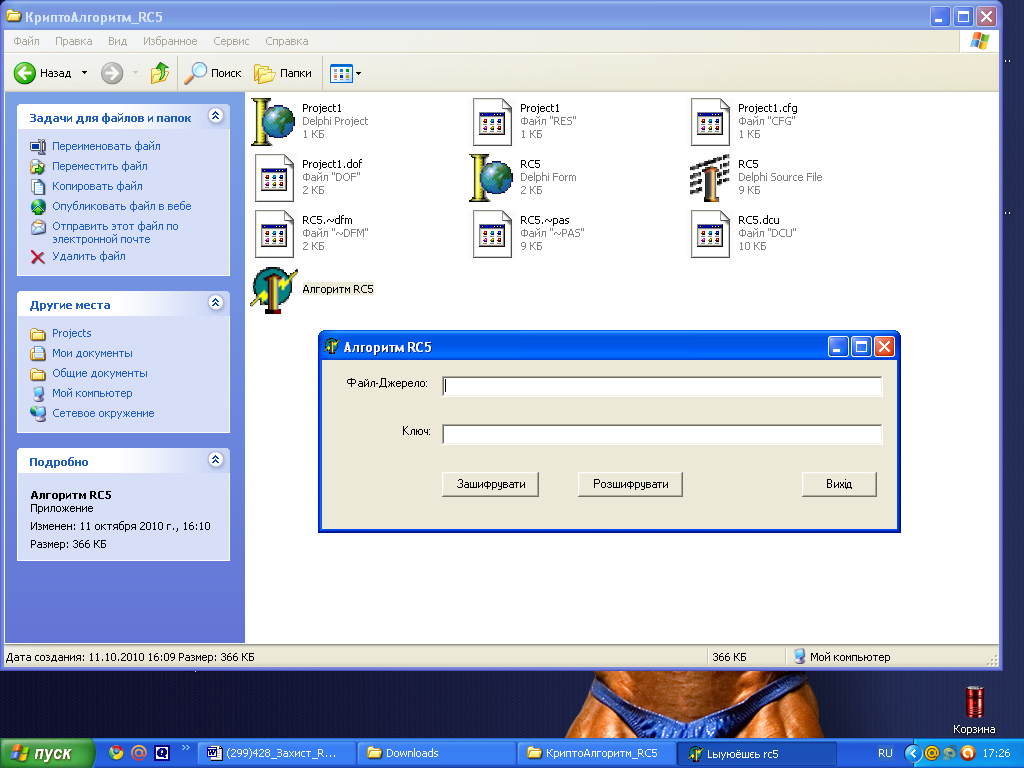Click the 17:26 clock in tray

996,754
